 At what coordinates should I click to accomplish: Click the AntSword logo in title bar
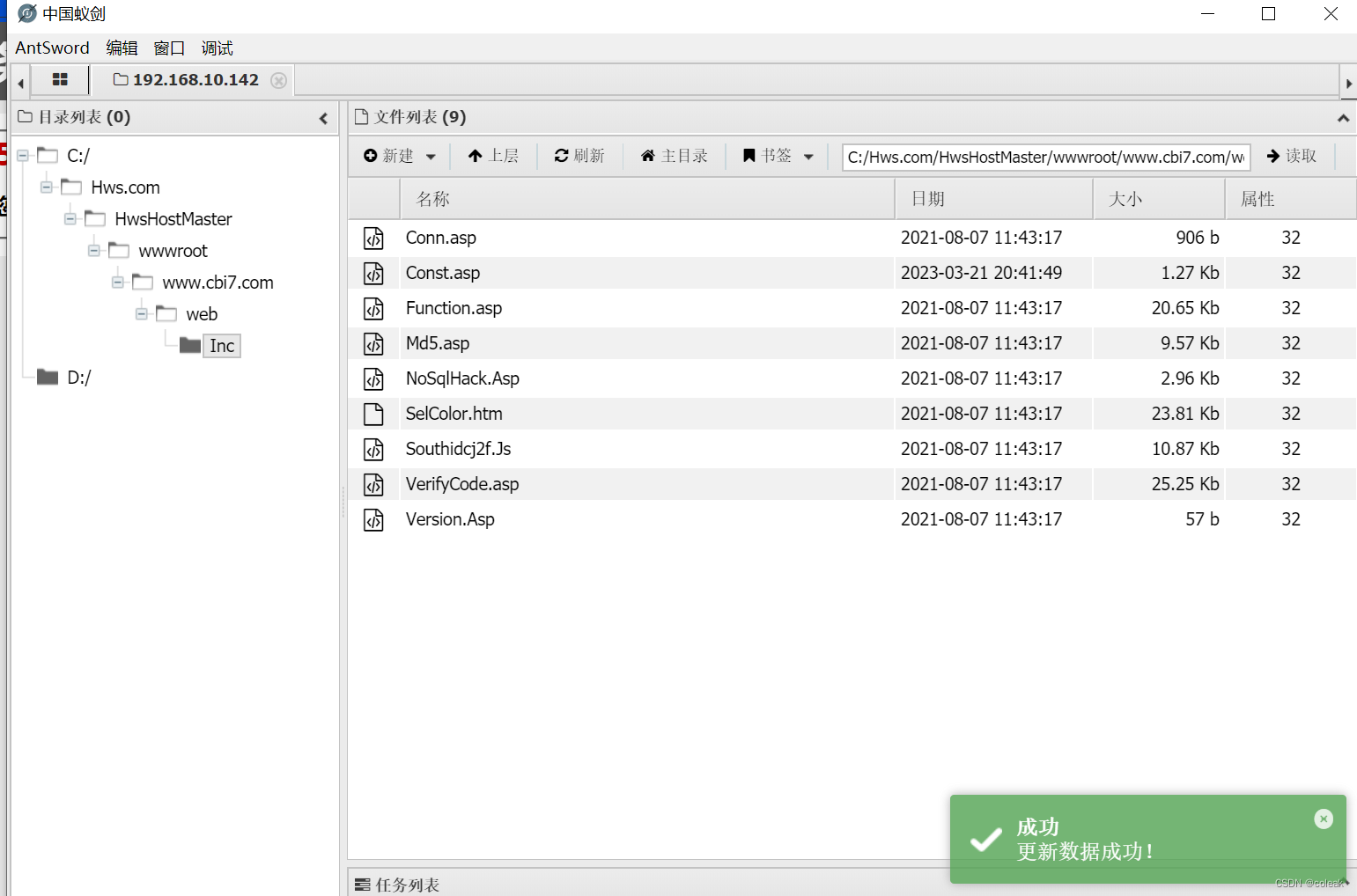click(26, 13)
